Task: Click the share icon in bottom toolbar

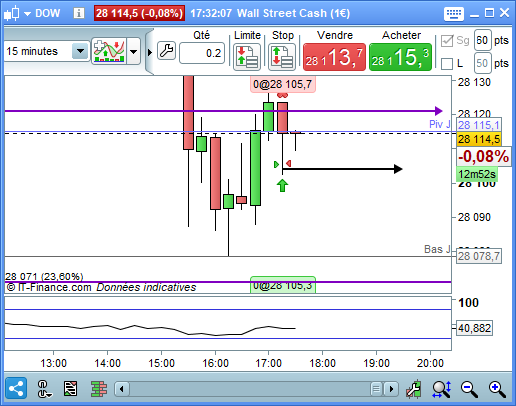Action: click(16, 388)
